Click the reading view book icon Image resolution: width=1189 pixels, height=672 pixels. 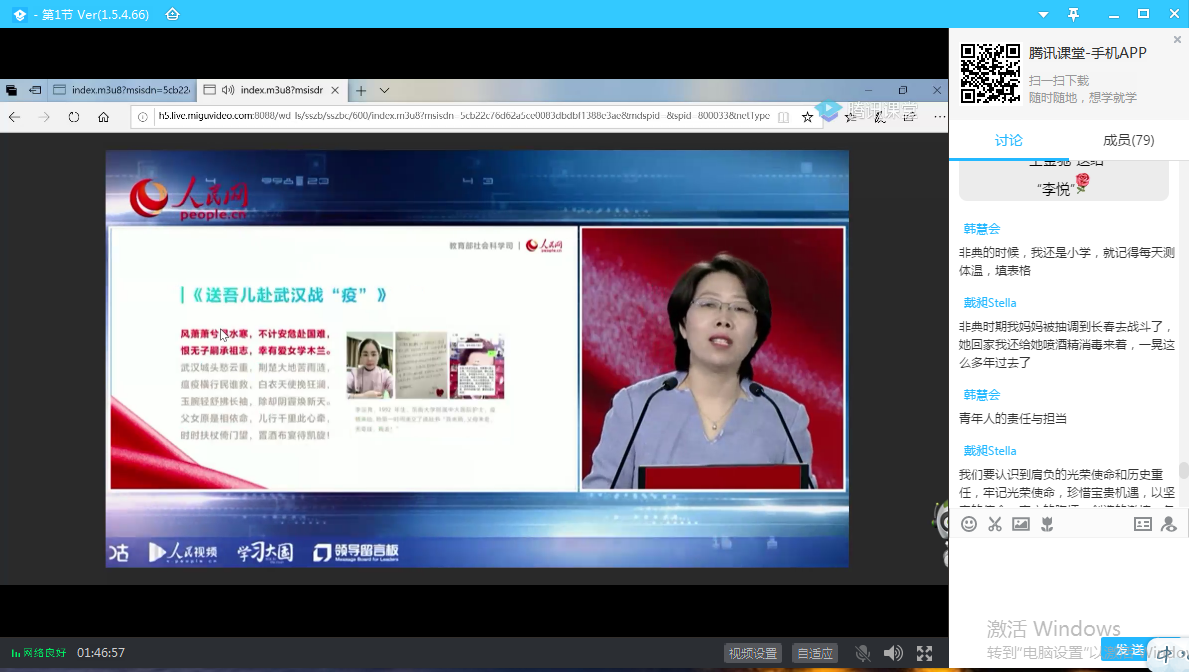783,117
